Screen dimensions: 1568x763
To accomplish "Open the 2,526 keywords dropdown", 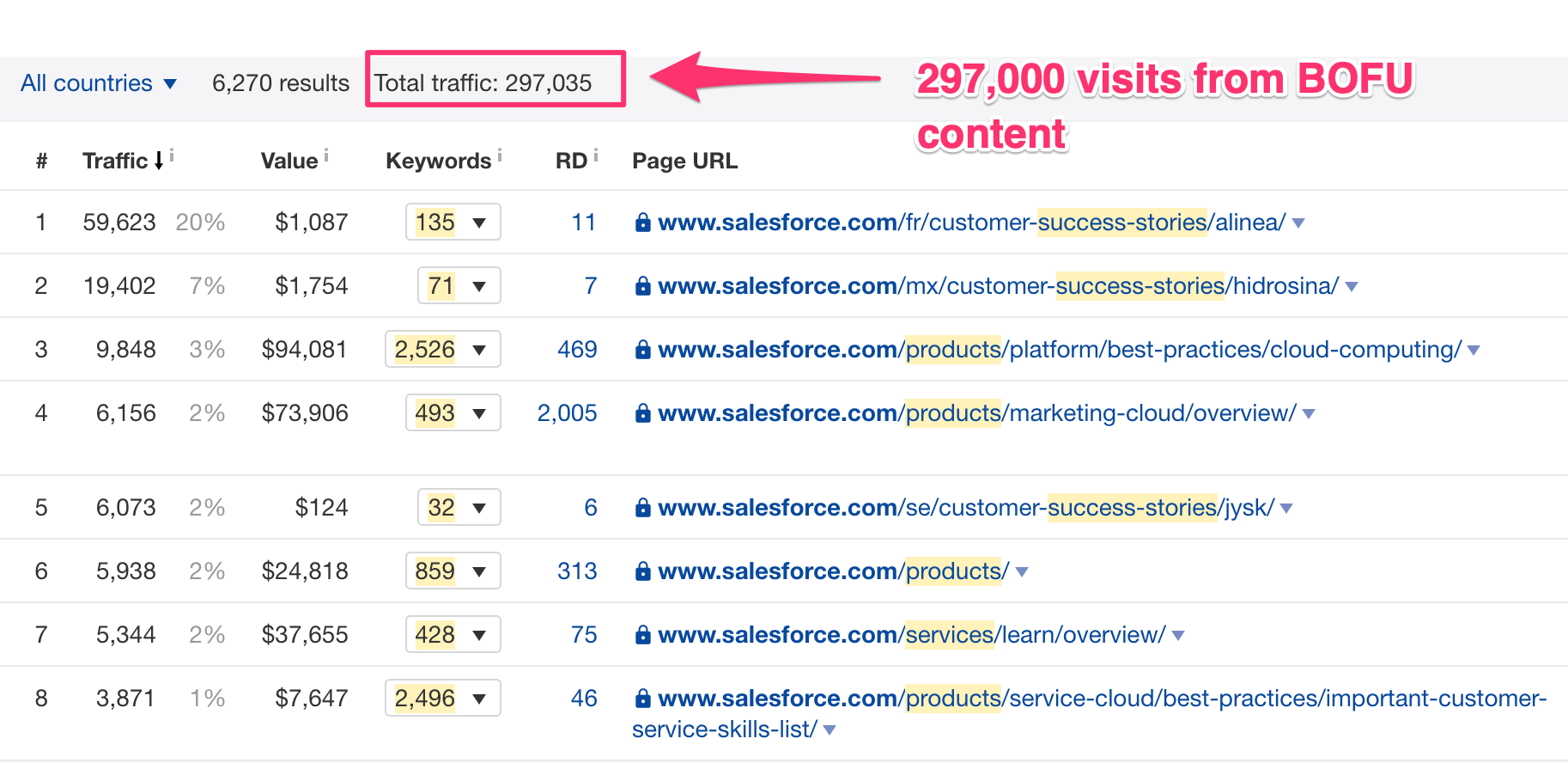I will point(442,350).
